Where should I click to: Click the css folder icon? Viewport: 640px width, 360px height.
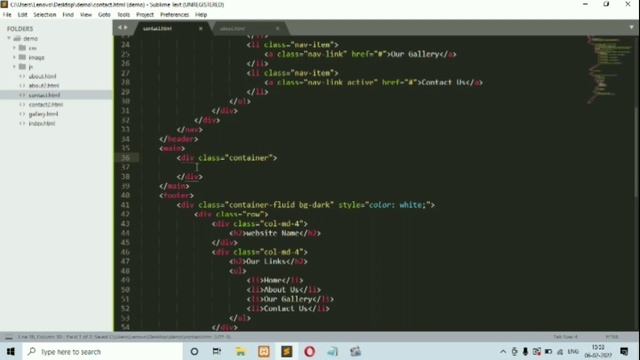(22, 48)
